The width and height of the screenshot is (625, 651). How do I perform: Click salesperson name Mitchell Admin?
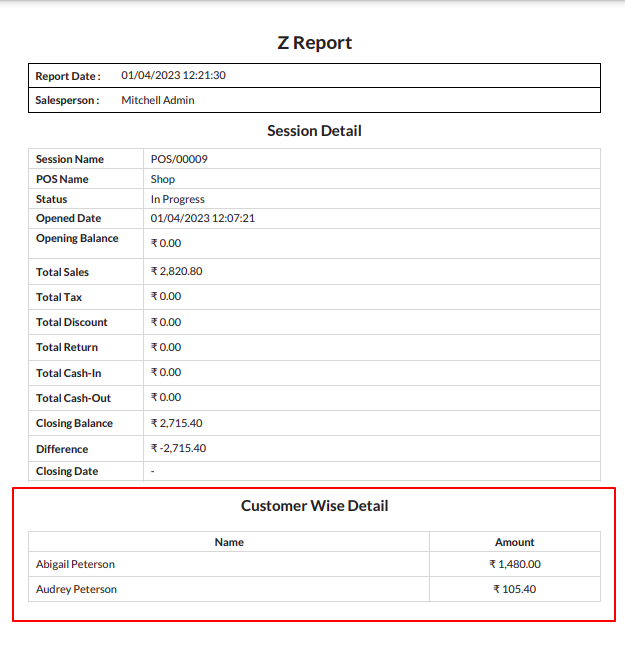[x=158, y=100]
